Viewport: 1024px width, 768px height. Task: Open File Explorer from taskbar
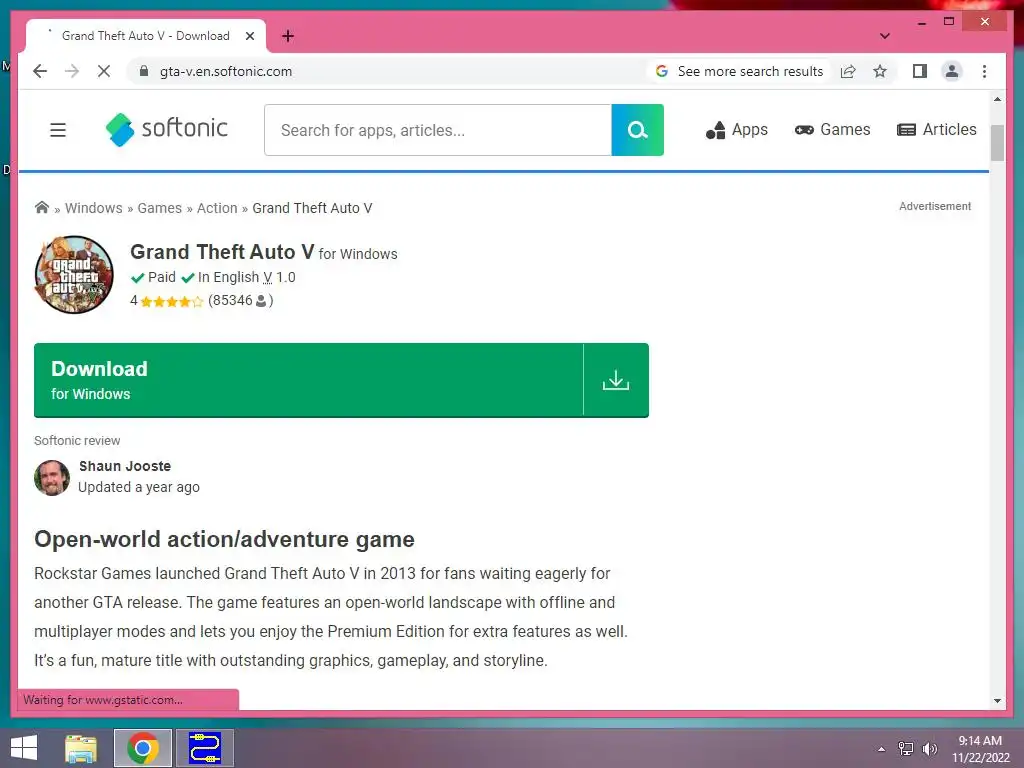(81, 748)
